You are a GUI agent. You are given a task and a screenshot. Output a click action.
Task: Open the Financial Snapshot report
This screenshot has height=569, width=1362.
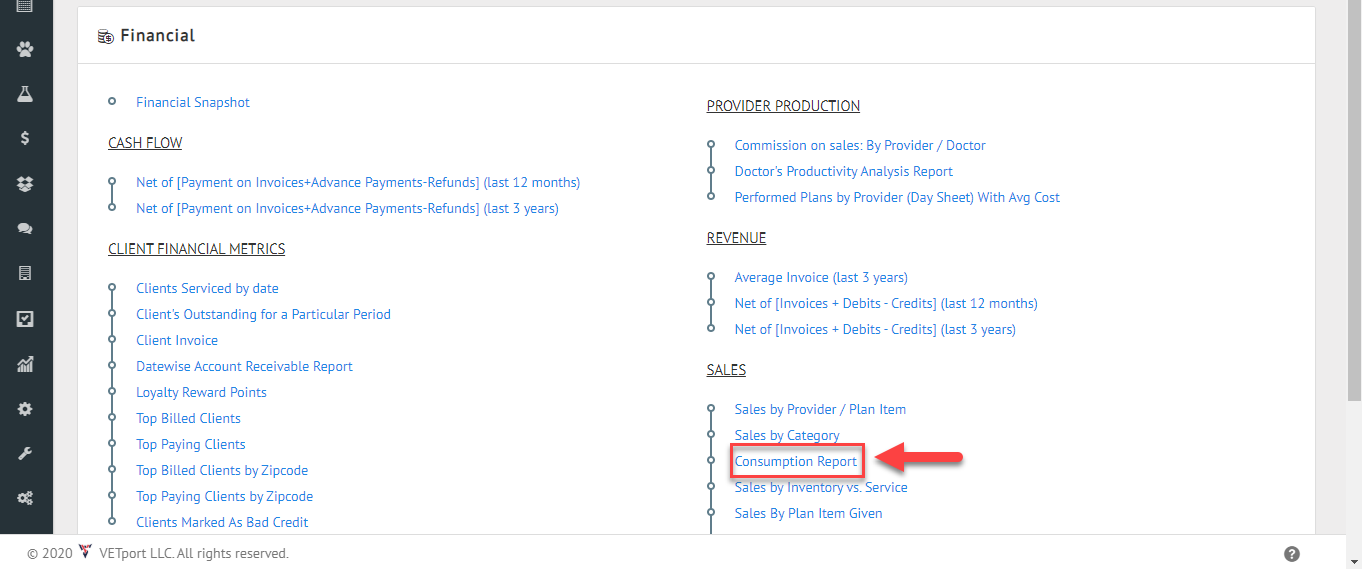pyautogui.click(x=193, y=102)
